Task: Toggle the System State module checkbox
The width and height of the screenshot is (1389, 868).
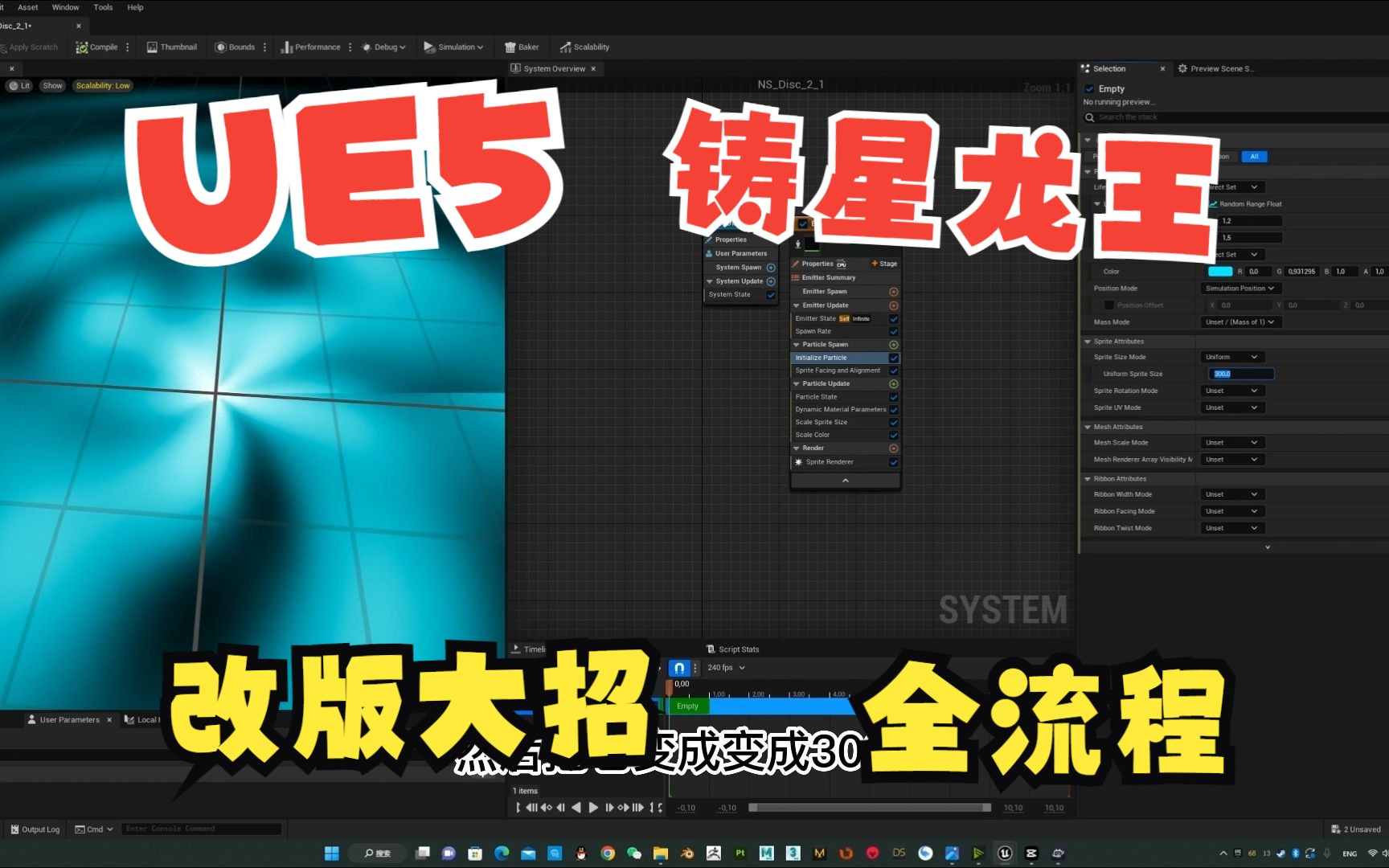Action: (x=771, y=295)
